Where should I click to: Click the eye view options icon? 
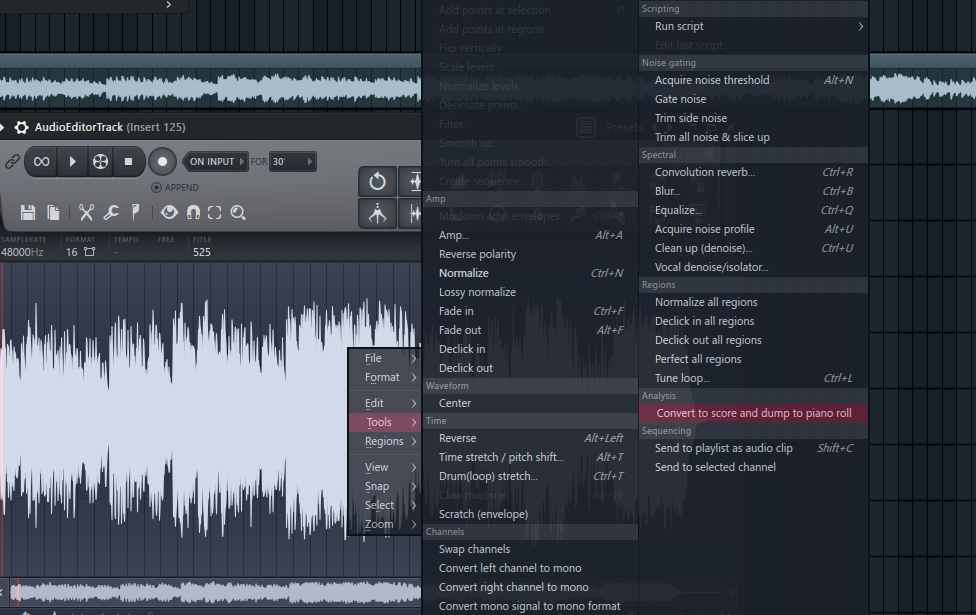tap(170, 212)
